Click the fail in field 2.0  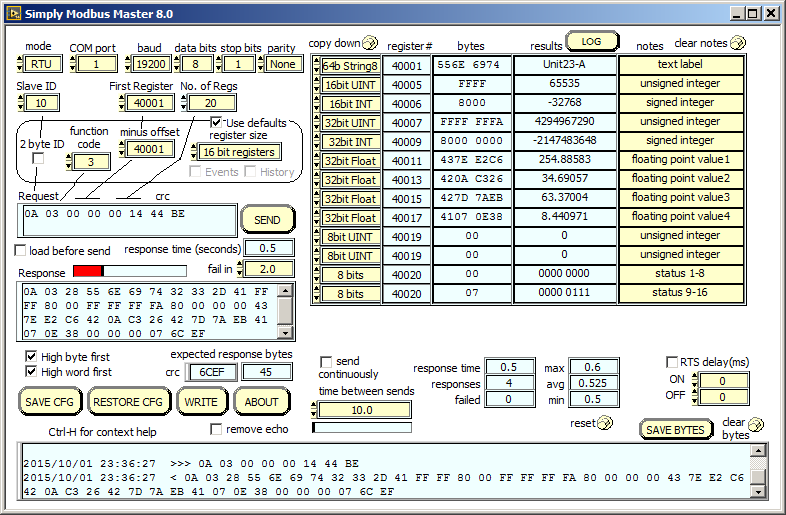pyautogui.click(x=268, y=269)
